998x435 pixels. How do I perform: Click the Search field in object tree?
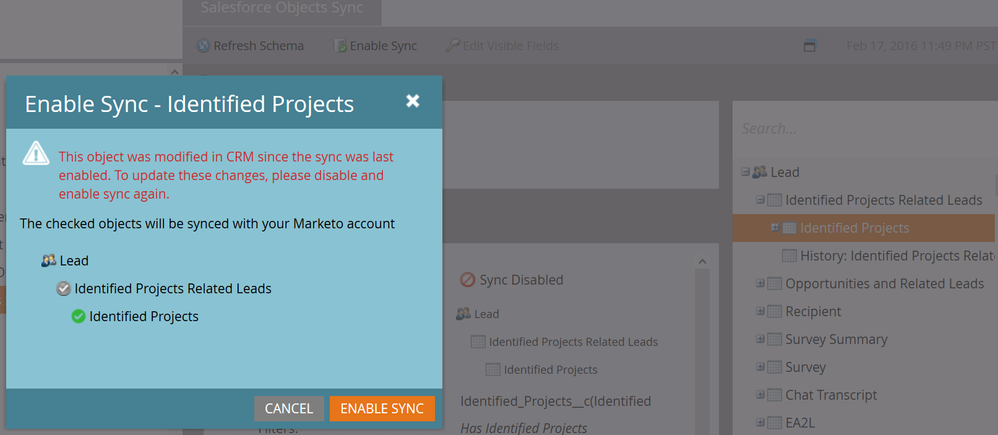point(866,129)
